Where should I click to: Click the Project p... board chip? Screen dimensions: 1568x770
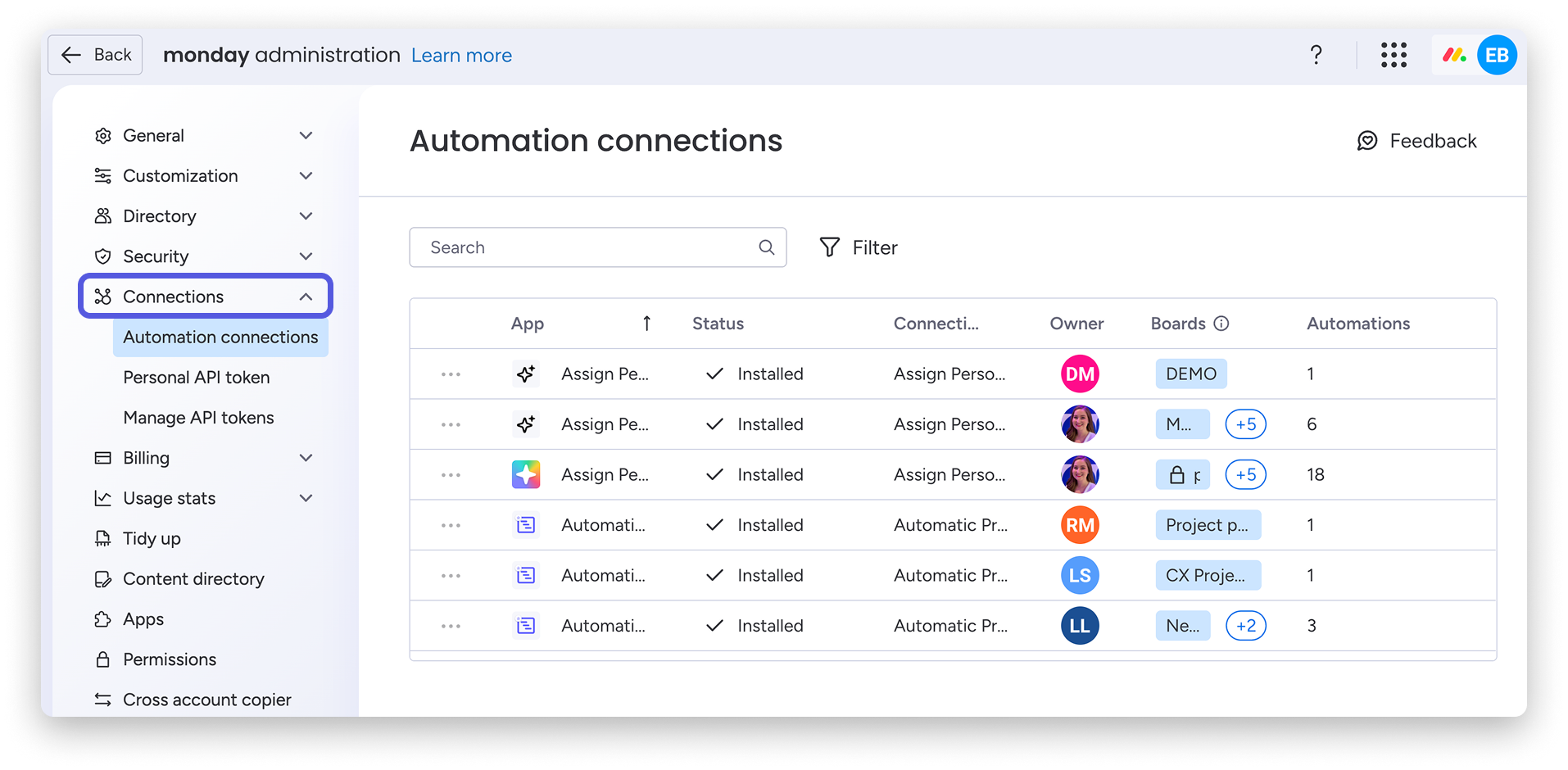pos(1208,525)
